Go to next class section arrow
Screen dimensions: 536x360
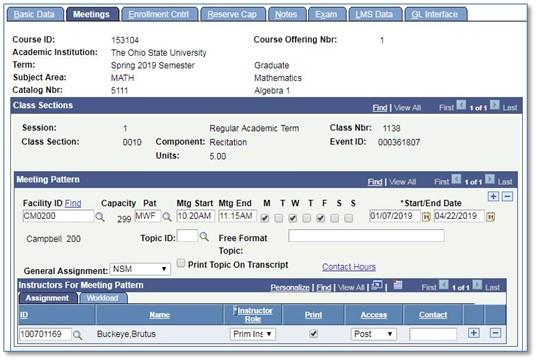tap(494, 105)
